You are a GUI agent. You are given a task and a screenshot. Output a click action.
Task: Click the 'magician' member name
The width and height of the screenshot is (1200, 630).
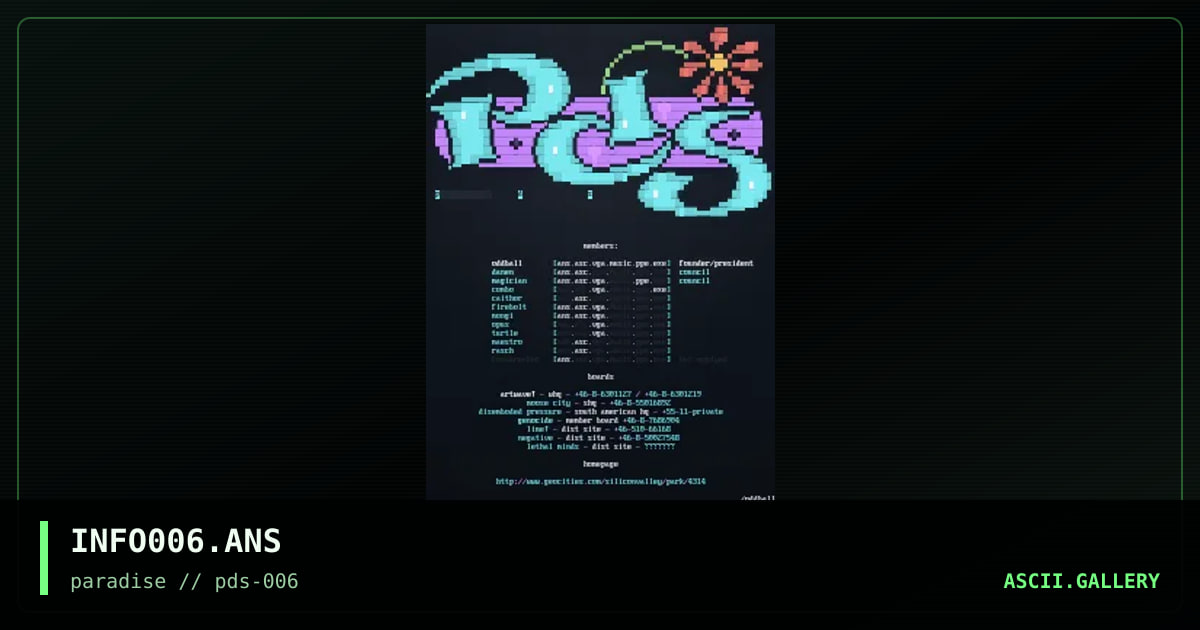(x=508, y=281)
